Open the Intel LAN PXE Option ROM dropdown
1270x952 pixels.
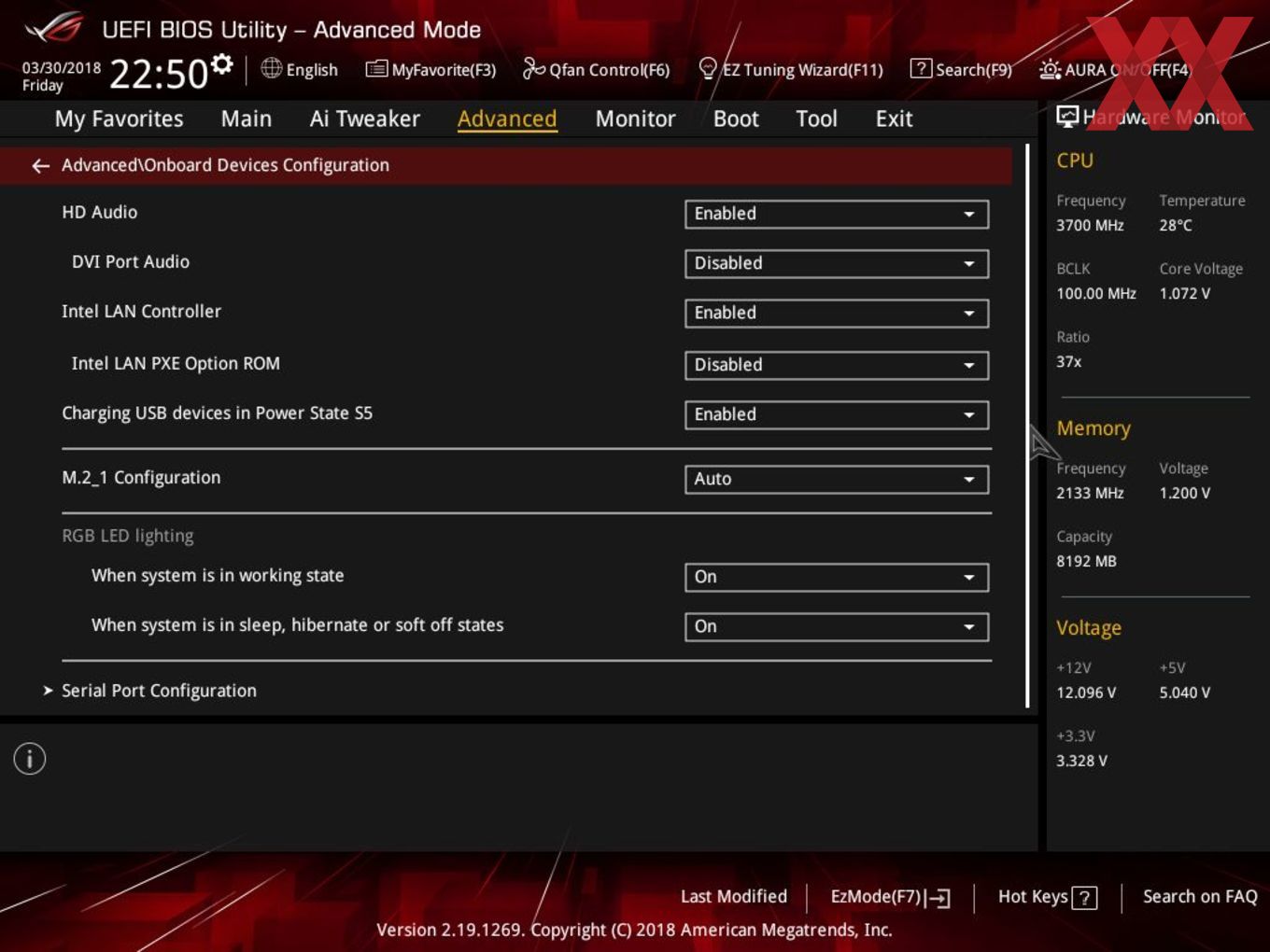[x=837, y=365]
